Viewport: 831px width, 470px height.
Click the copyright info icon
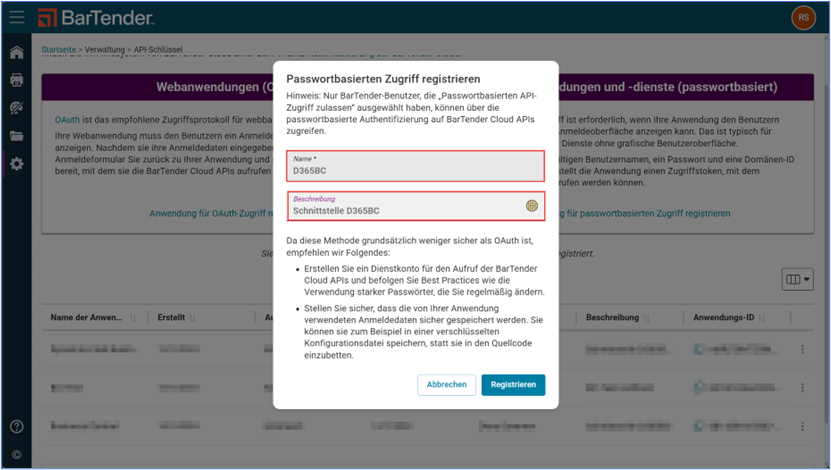[16, 455]
